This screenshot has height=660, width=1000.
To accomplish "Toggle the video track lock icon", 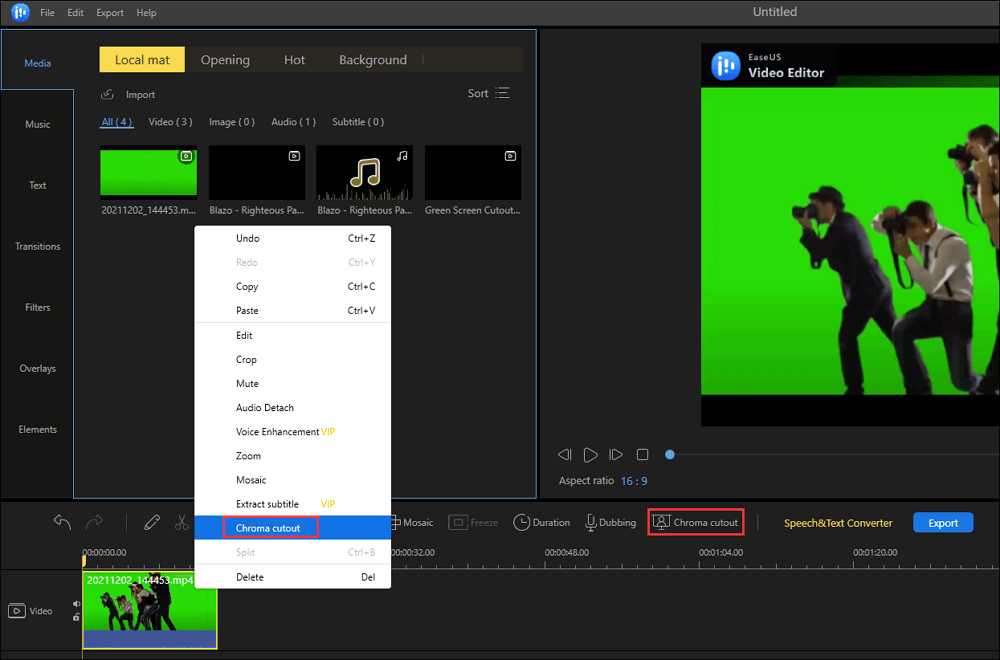I will click(76, 618).
